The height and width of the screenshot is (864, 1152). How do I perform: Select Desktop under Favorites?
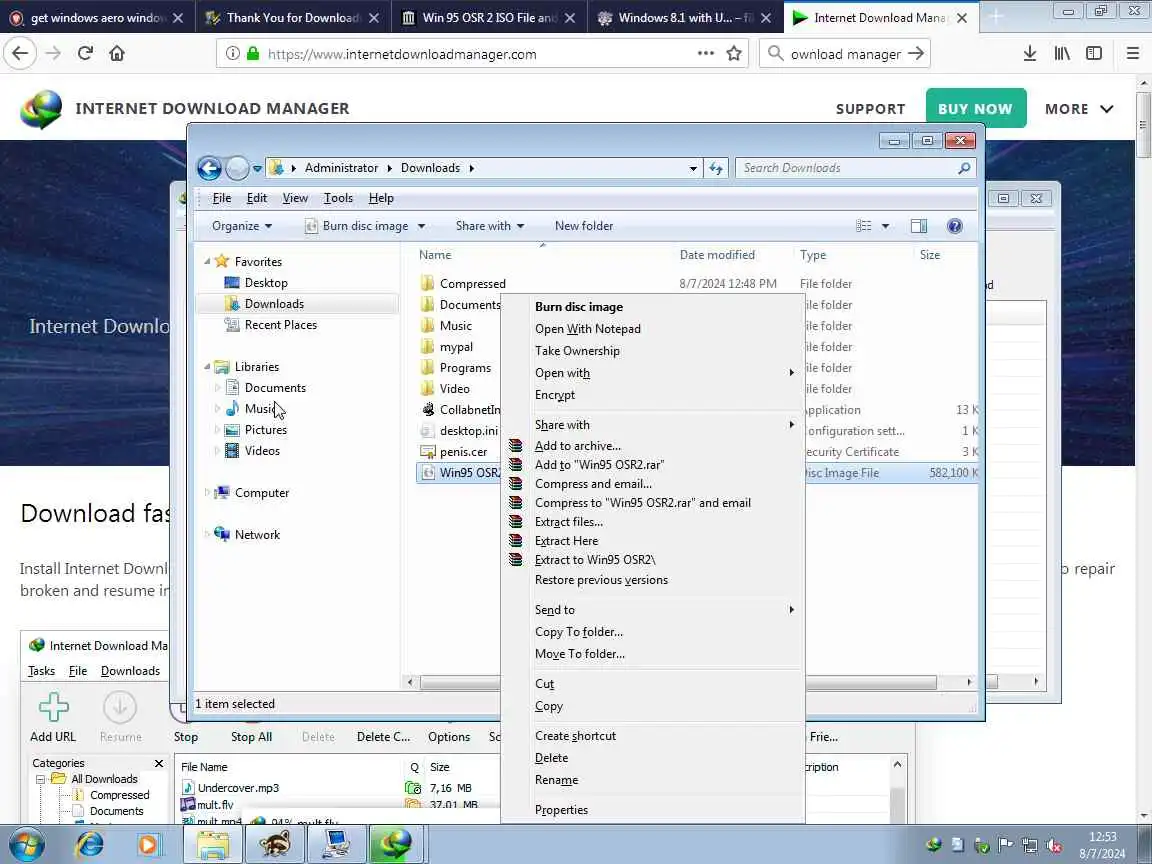click(266, 283)
